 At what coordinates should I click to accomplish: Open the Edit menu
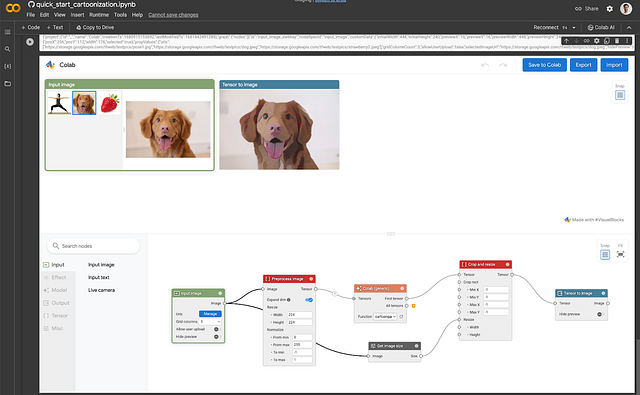[x=44, y=15]
